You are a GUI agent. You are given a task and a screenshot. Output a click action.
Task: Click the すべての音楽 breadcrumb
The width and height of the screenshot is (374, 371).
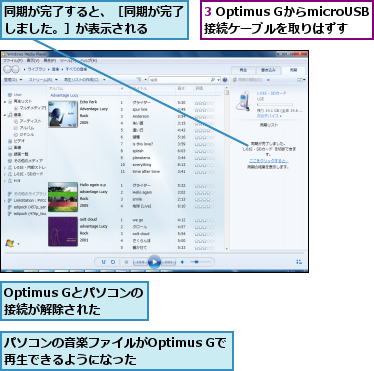[x=76, y=69]
